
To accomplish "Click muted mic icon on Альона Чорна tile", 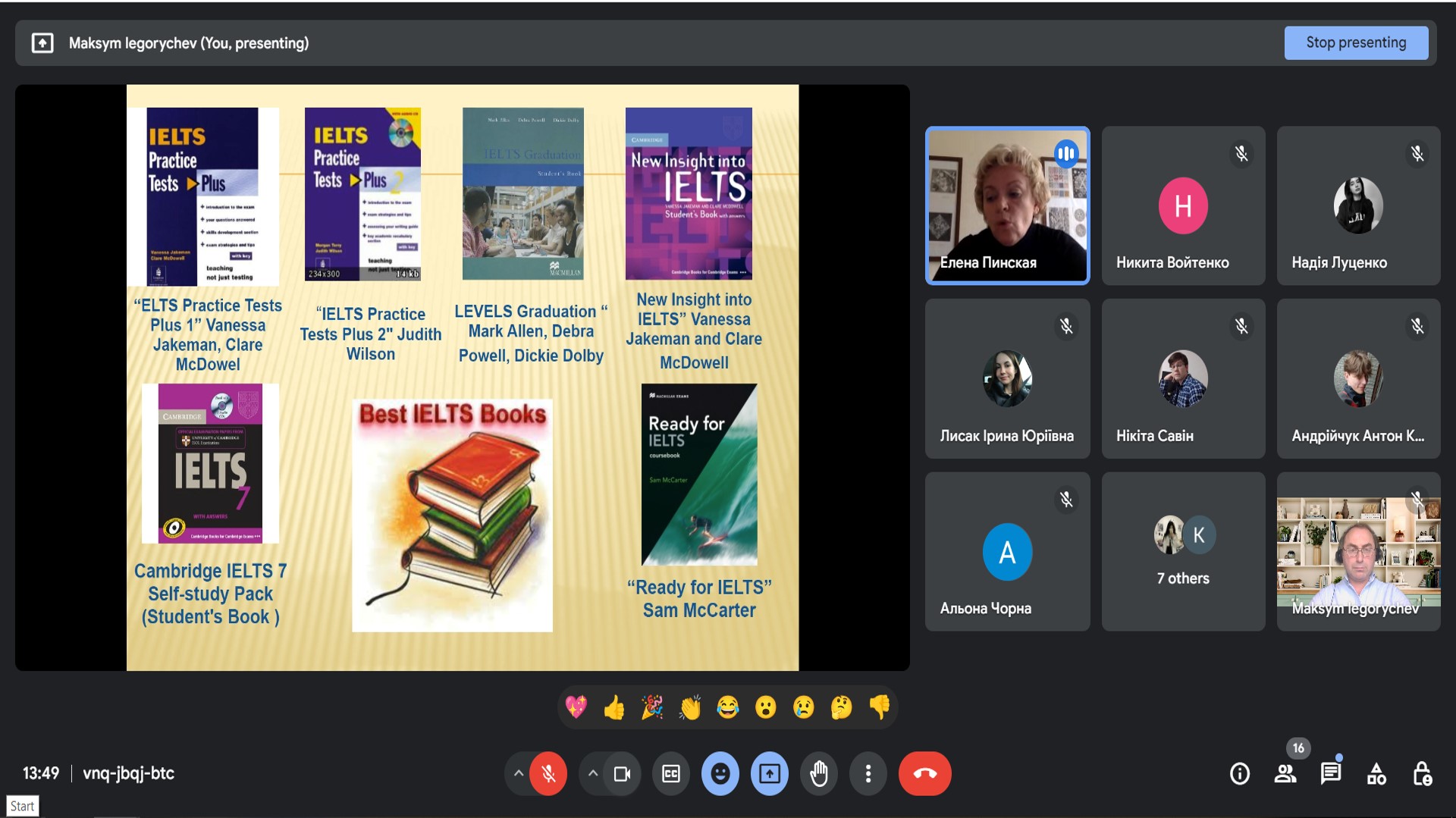I will (1066, 500).
